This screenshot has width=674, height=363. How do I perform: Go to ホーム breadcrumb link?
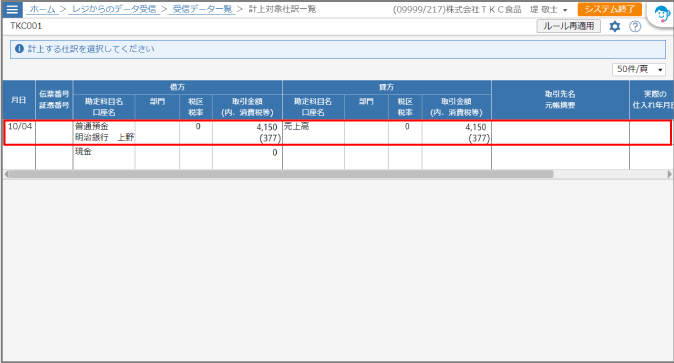[x=42, y=9]
